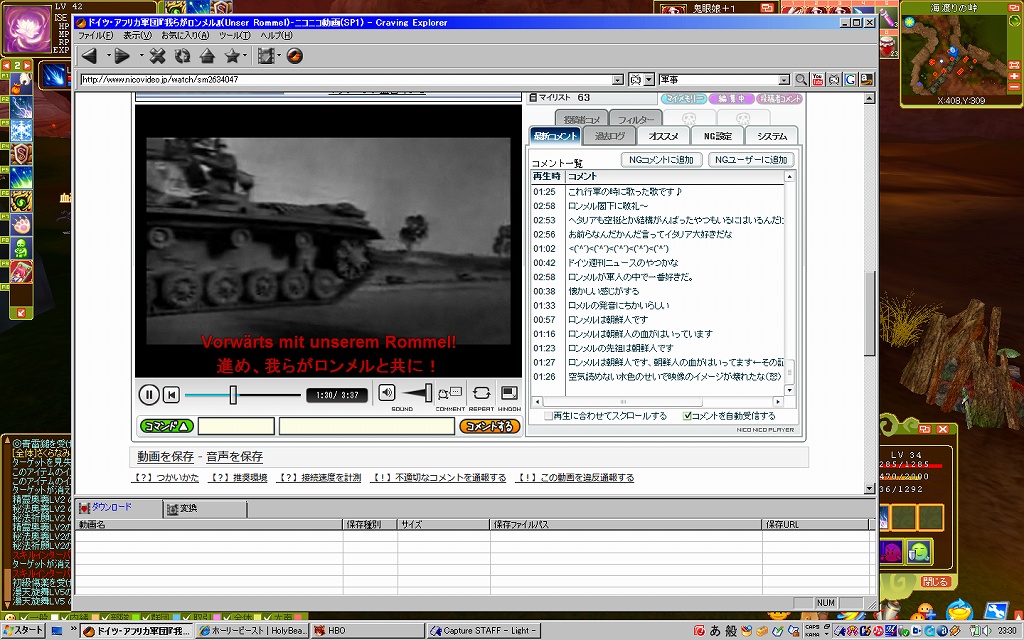
Task: Reload the page with the refresh icon
Action: (182, 56)
